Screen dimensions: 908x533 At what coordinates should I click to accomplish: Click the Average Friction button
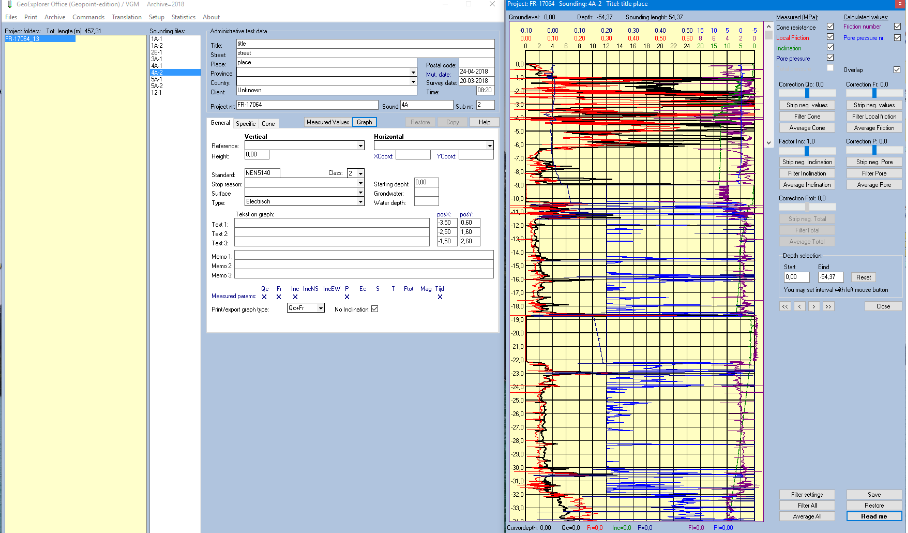(874, 127)
